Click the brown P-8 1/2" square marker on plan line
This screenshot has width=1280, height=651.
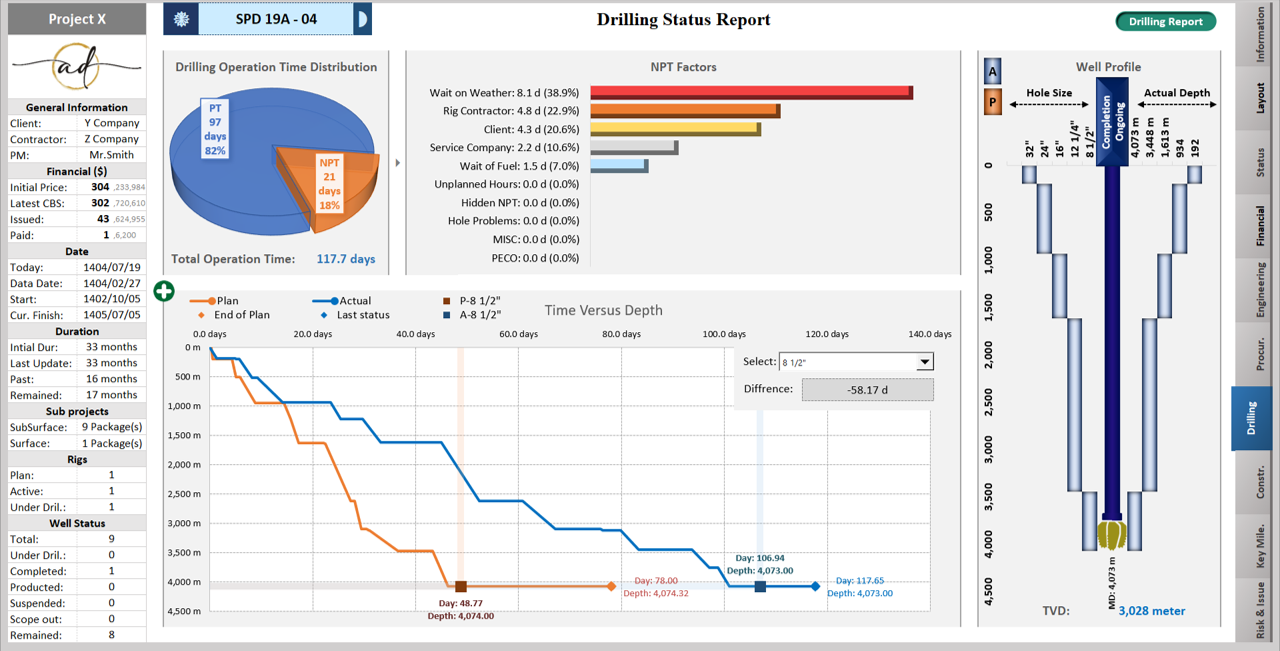point(461,587)
